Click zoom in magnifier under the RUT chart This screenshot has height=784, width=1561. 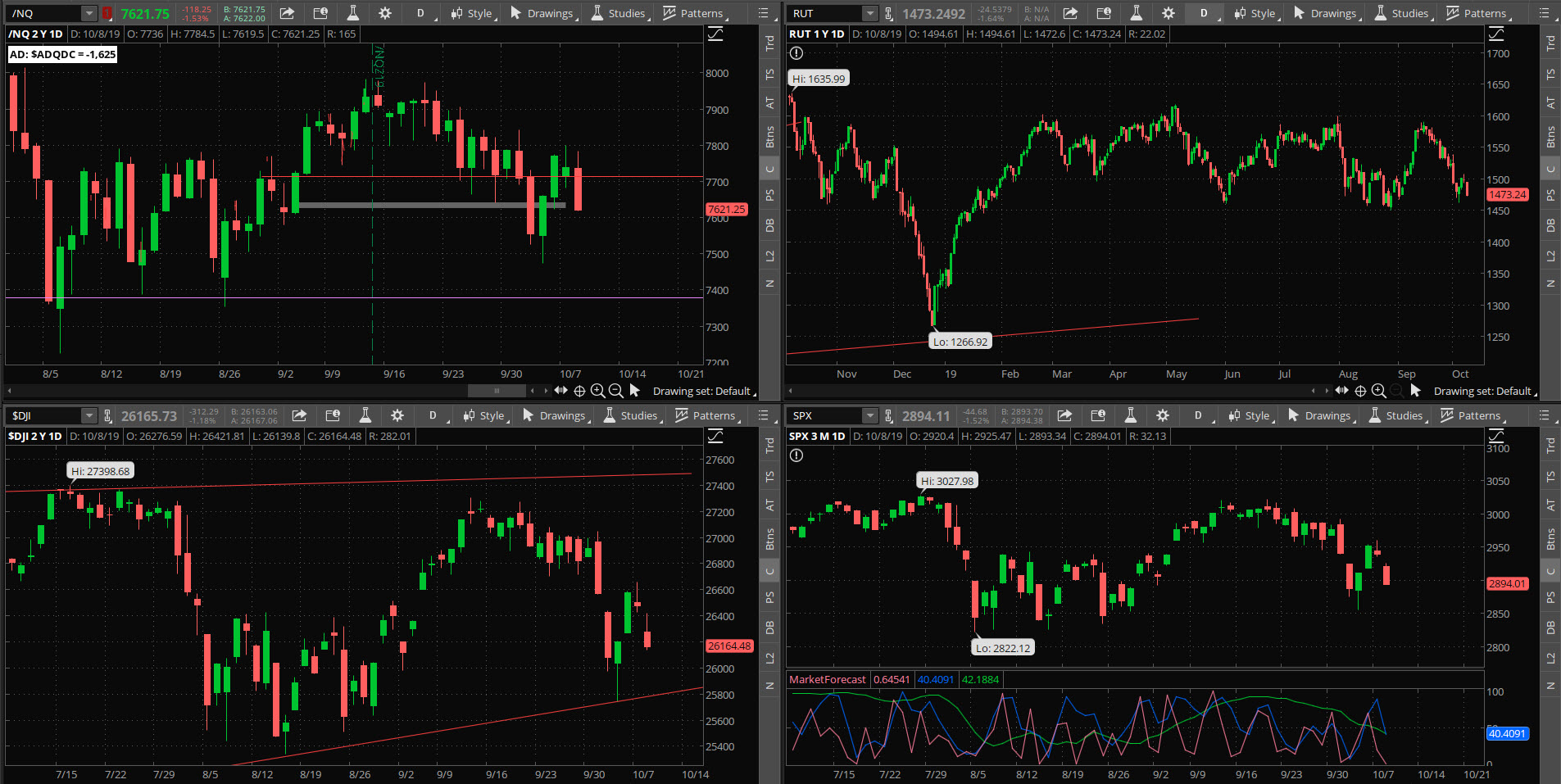pos(1378,391)
